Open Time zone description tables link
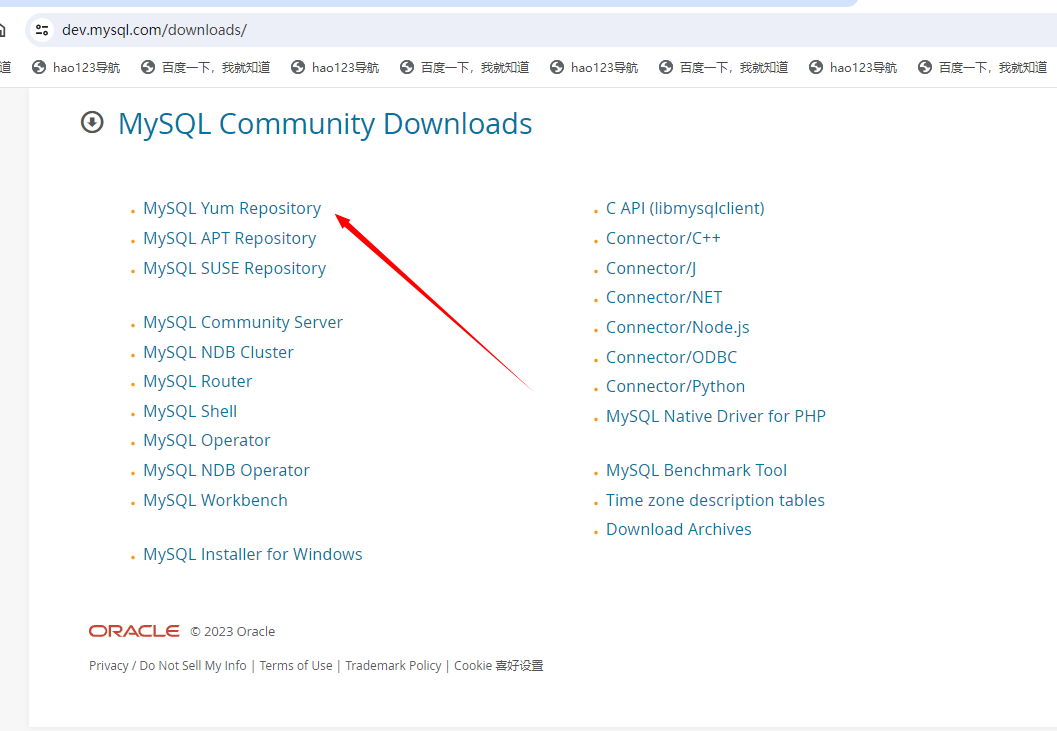 coord(715,500)
